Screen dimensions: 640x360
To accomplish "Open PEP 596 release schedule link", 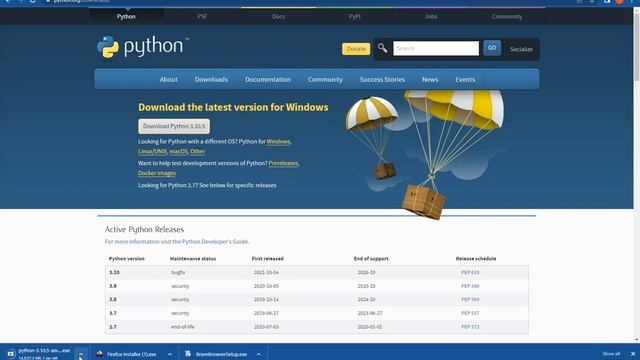I will (x=470, y=286).
